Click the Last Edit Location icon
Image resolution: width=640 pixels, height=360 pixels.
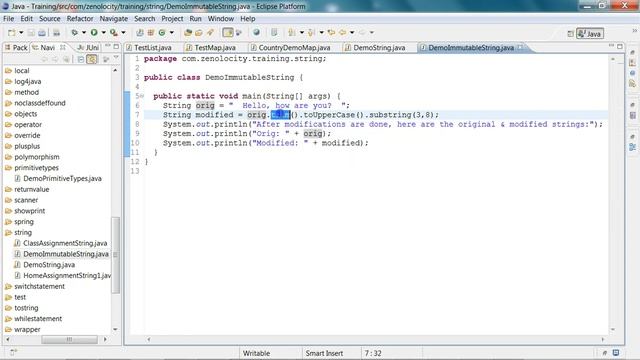click(331, 33)
